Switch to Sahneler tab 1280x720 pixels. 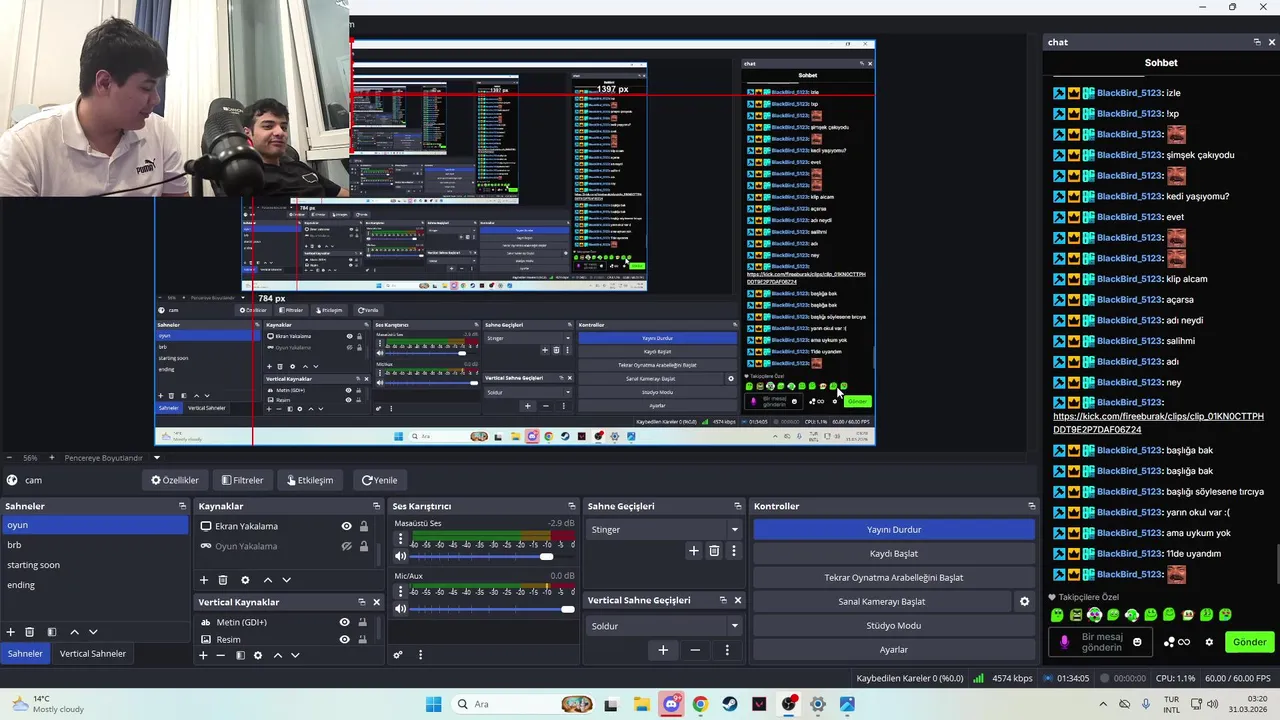[x=25, y=653]
